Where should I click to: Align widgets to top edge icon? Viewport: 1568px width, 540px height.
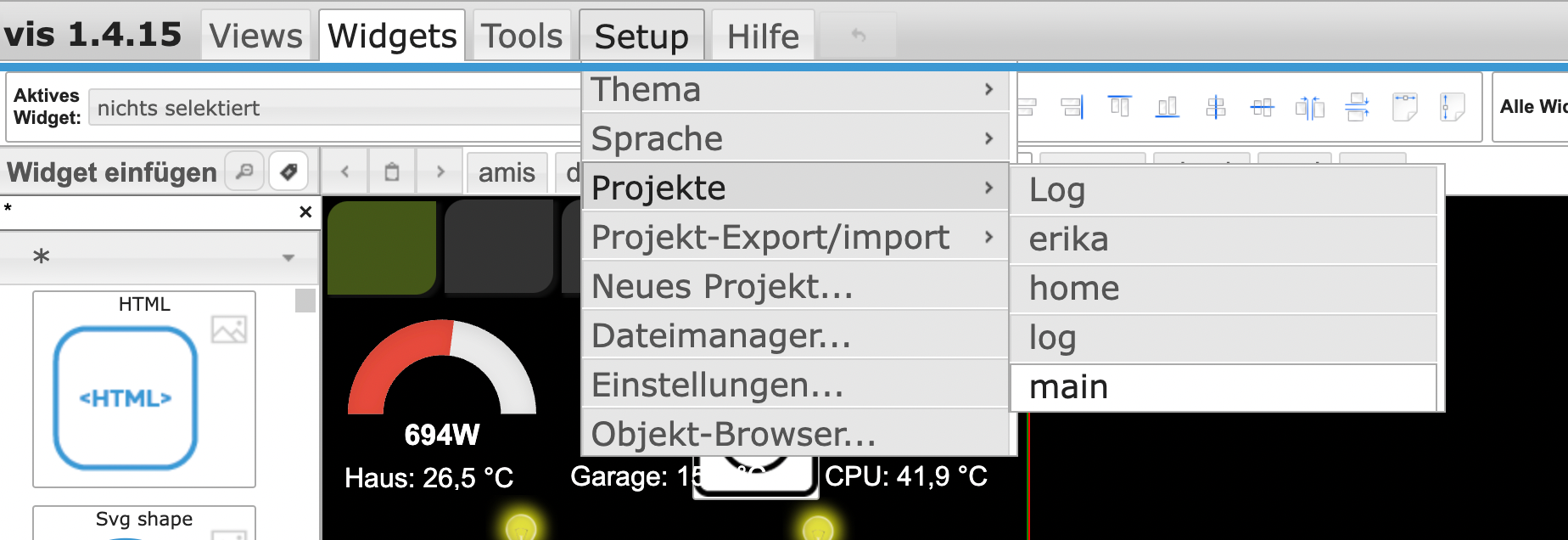tap(1120, 107)
